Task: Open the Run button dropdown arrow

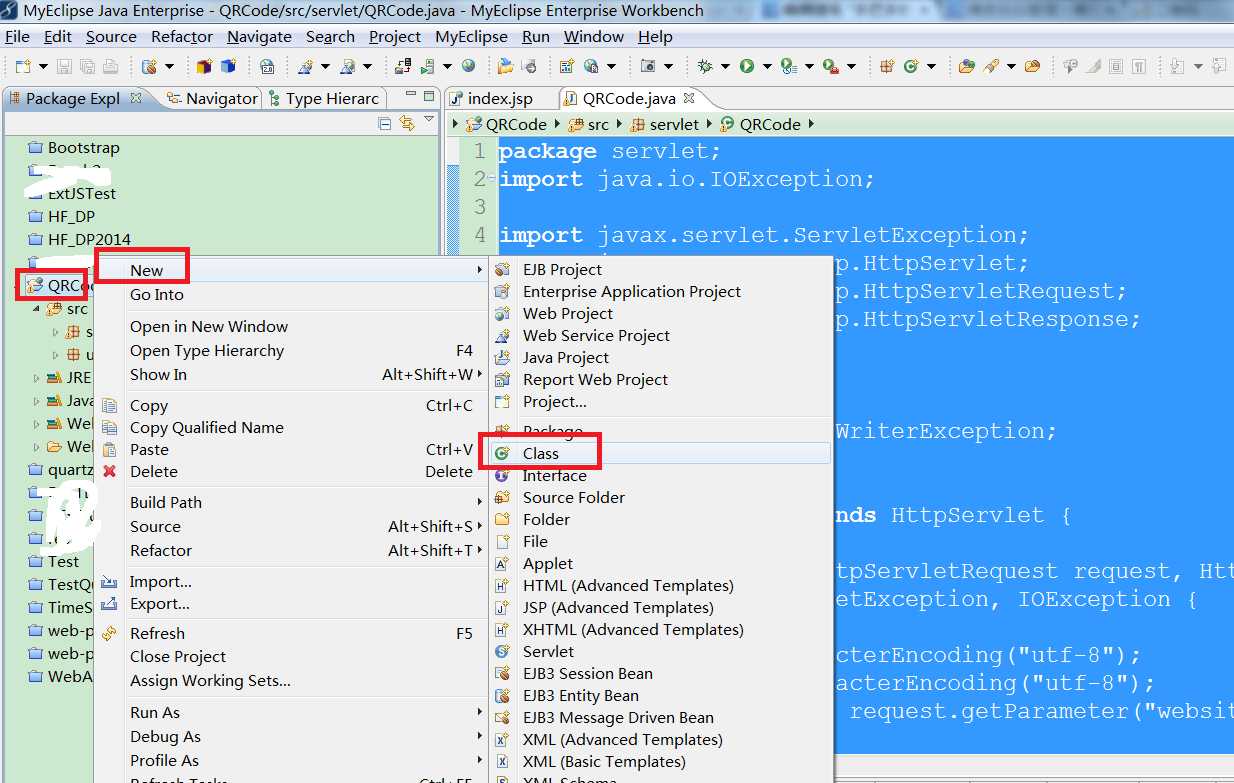Action: pos(767,67)
